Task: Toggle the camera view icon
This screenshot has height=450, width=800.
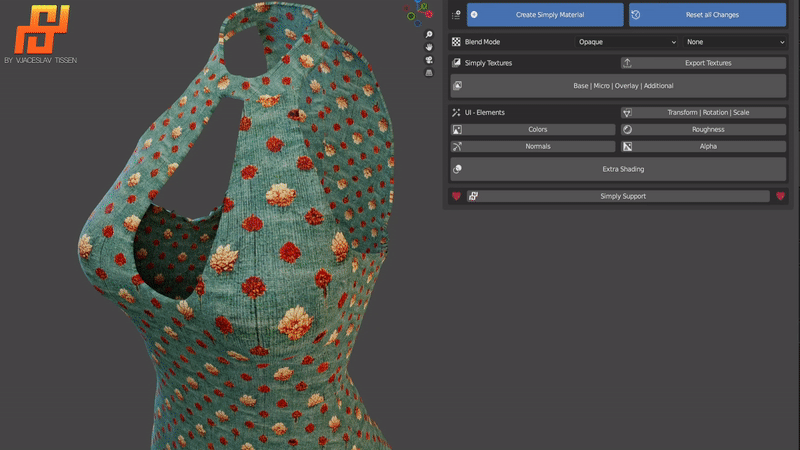Action: click(428, 60)
